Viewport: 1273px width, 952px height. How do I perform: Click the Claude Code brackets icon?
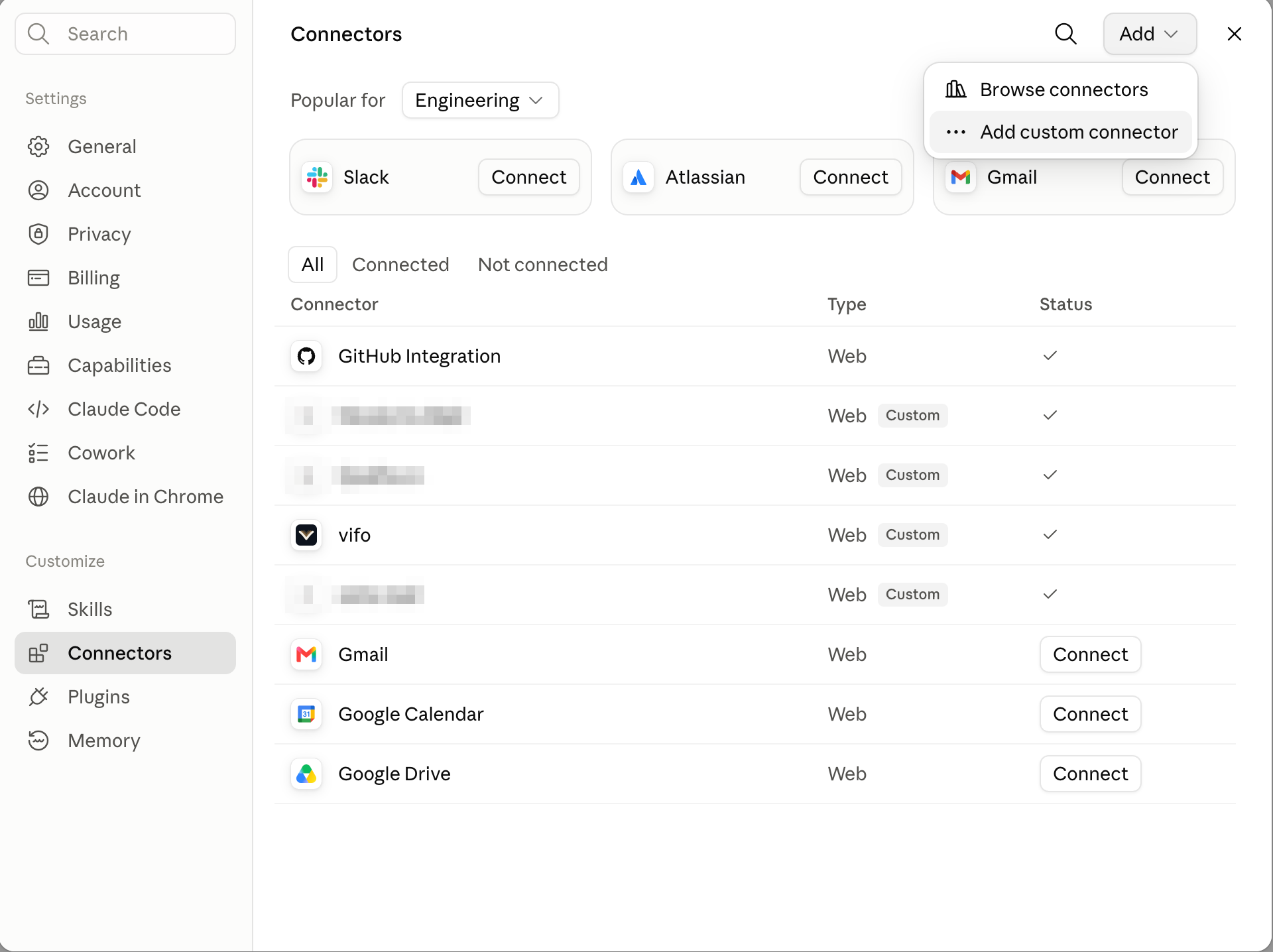click(x=38, y=409)
